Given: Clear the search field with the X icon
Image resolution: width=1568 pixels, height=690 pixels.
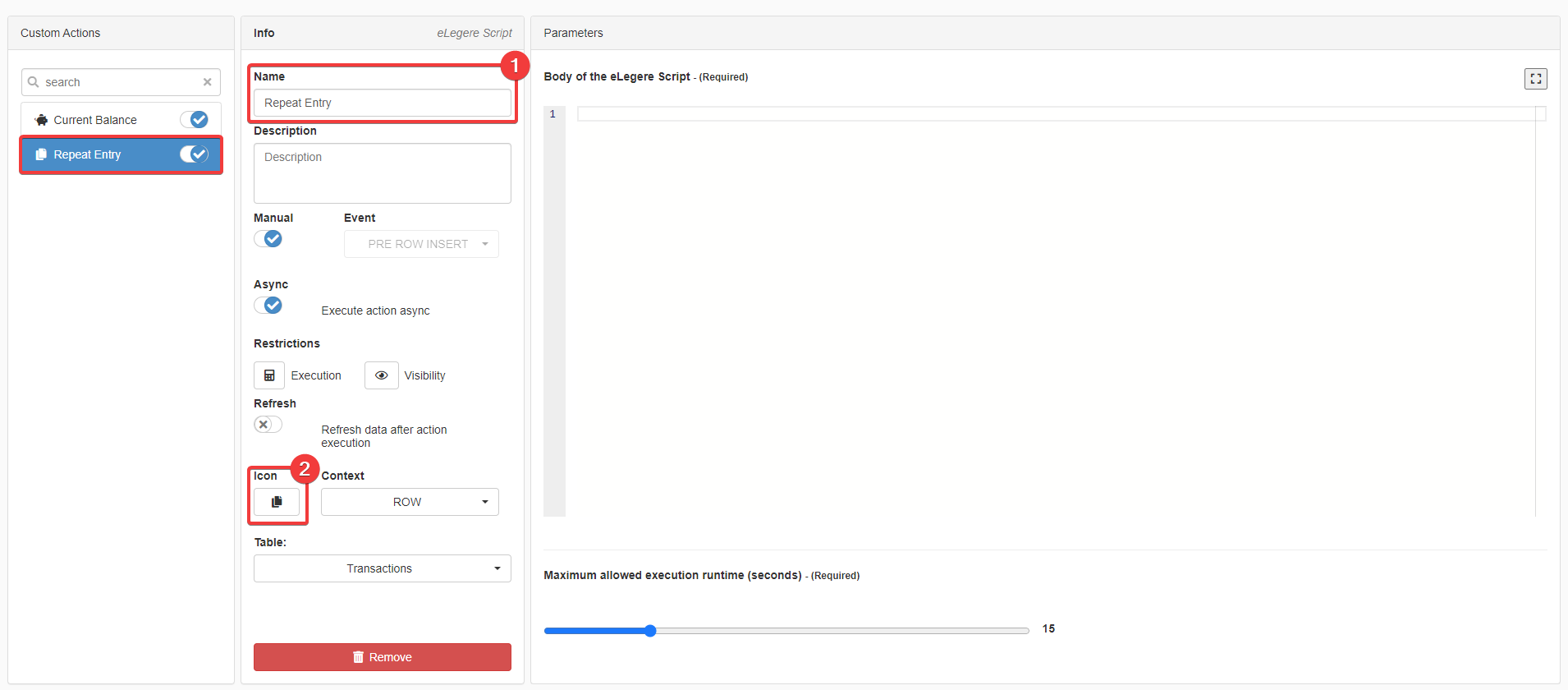Looking at the screenshot, I should pos(207,82).
